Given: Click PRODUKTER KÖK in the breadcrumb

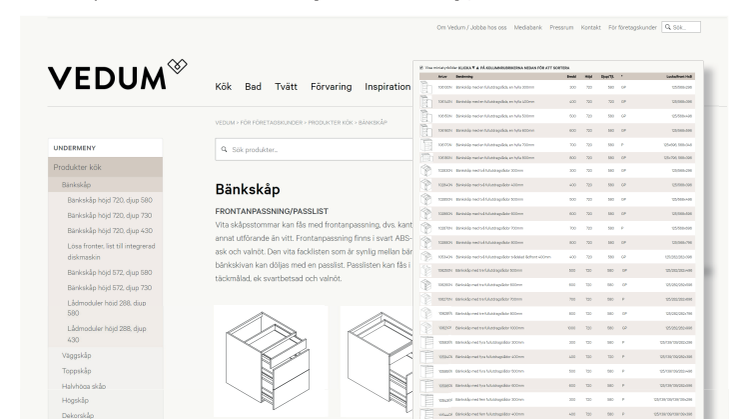Looking at the screenshot, I should coord(330,123).
